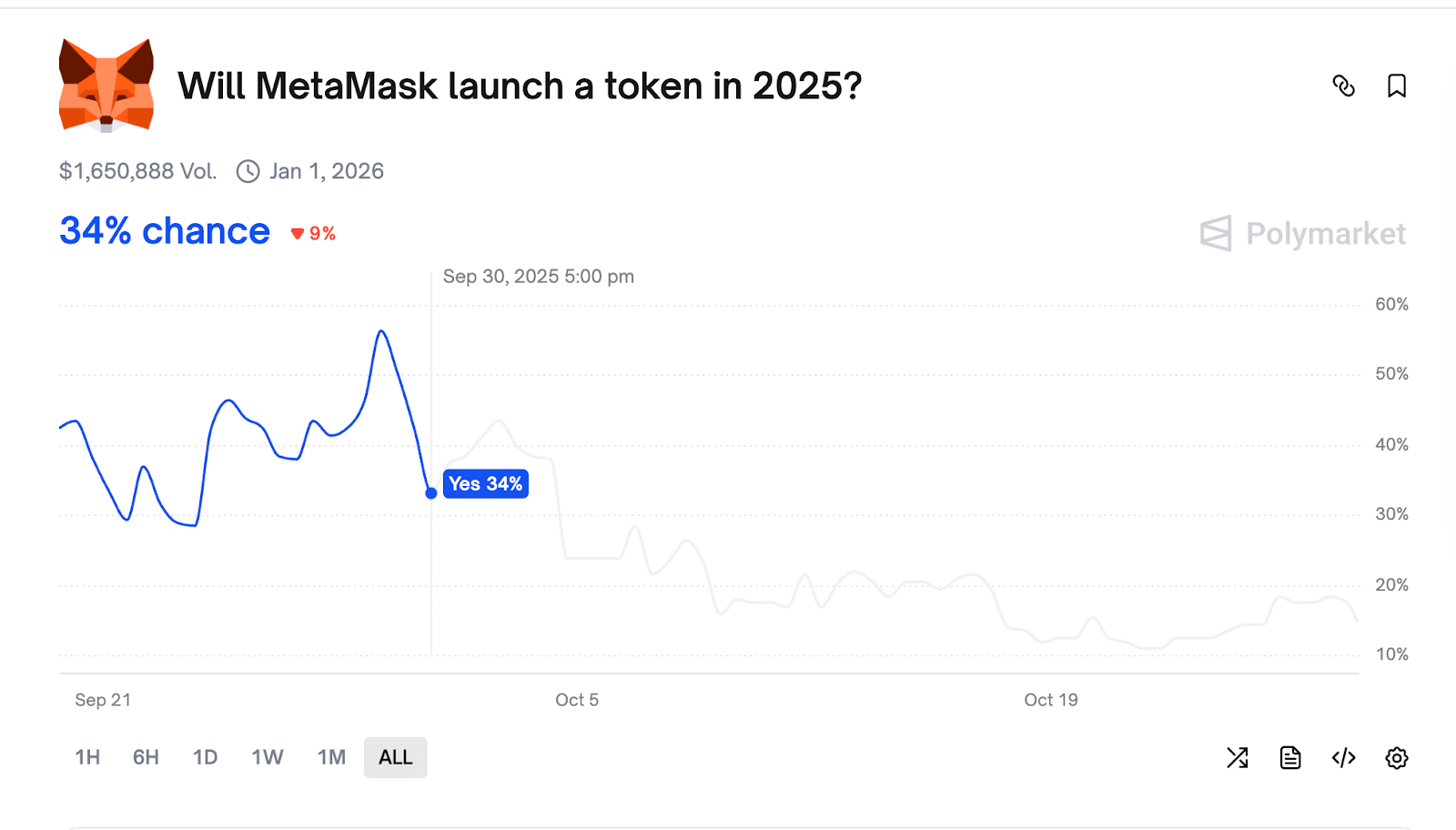This screenshot has height=830, width=1456.
Task: Switch chart to 1D range
Action: point(205,757)
